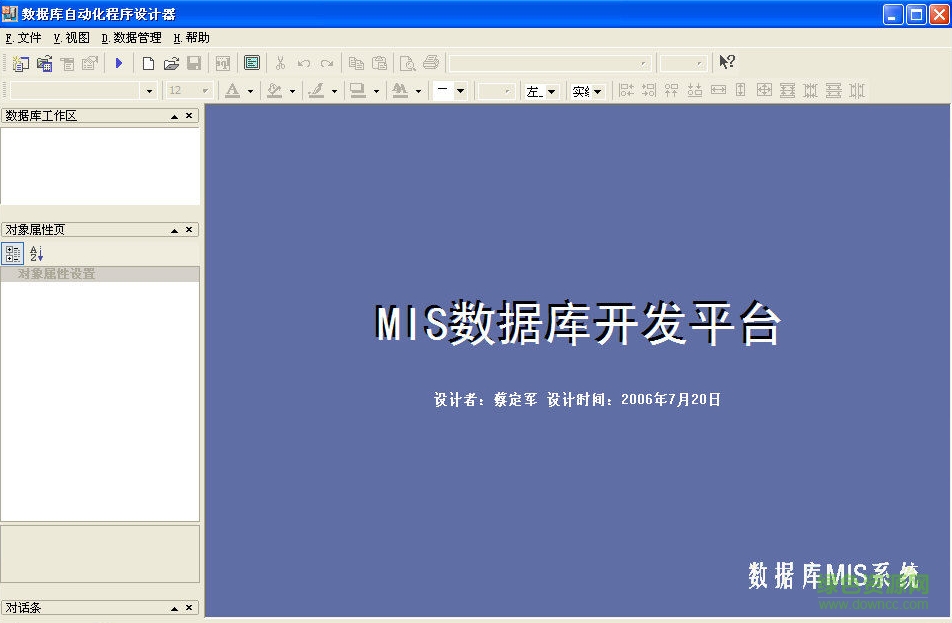952x623 pixels.
Task: Collapse the 数据库工作区 panel
Action: [x=172, y=115]
